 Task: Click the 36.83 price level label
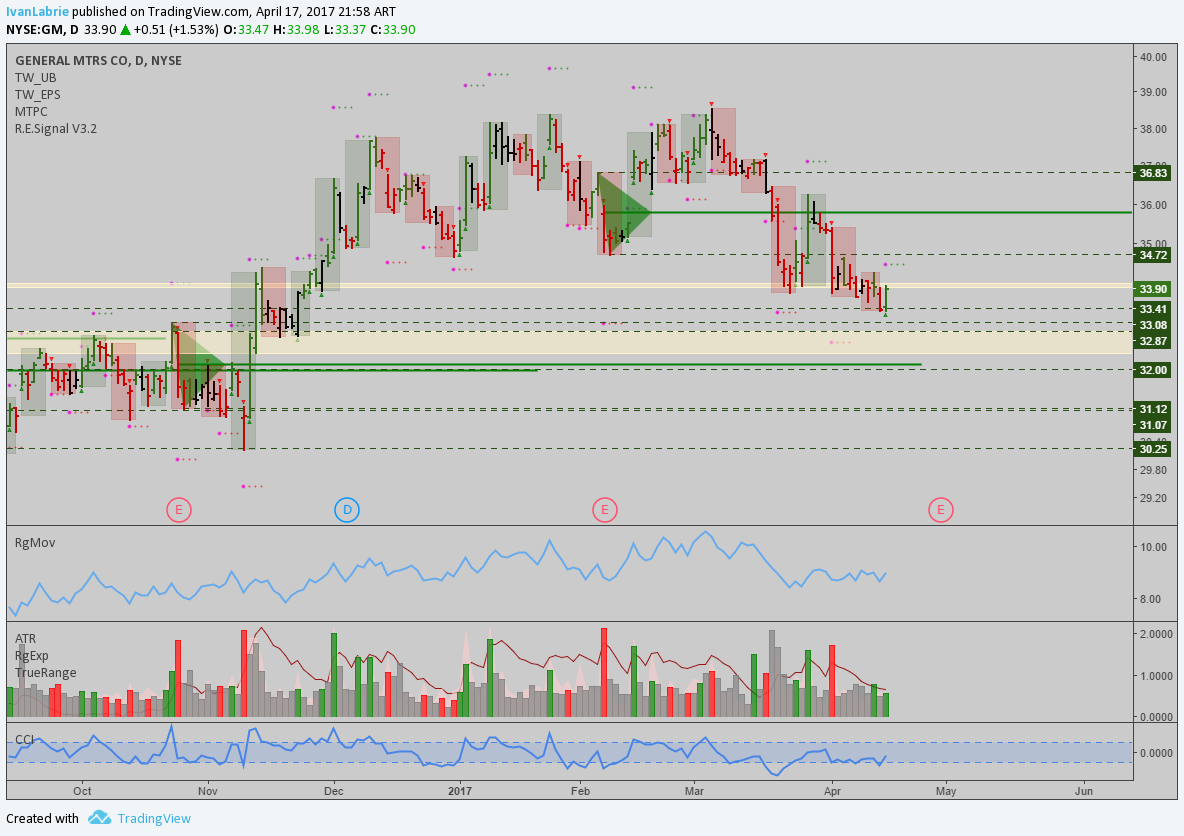pos(1152,173)
